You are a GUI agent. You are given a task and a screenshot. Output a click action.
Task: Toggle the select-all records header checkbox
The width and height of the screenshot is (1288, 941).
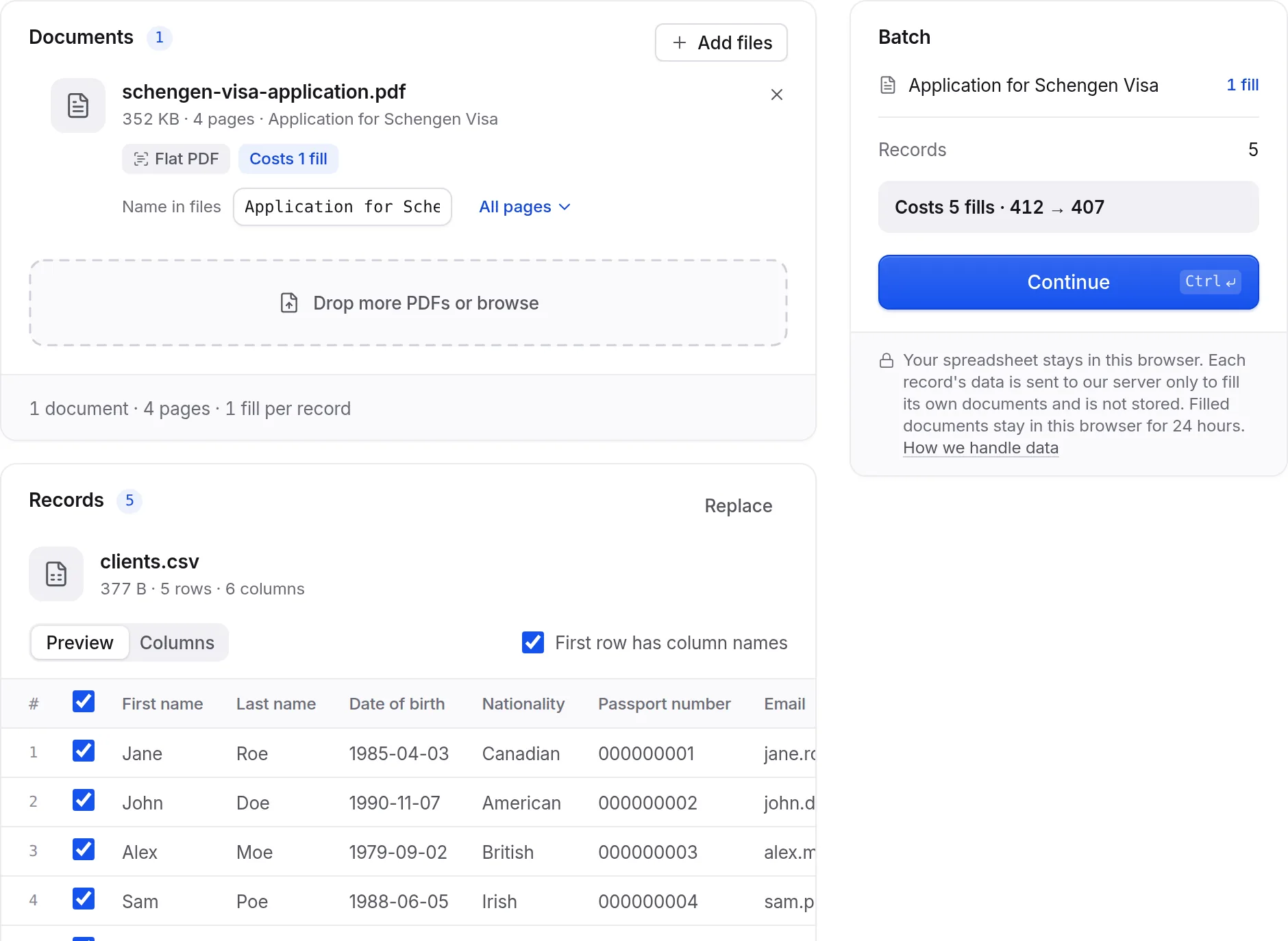pos(84,701)
